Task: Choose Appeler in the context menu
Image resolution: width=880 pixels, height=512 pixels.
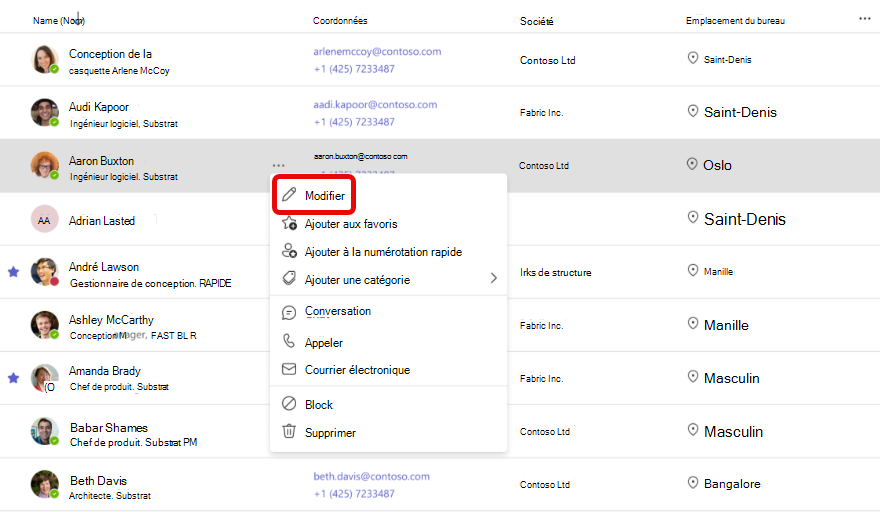Action: pos(388,342)
